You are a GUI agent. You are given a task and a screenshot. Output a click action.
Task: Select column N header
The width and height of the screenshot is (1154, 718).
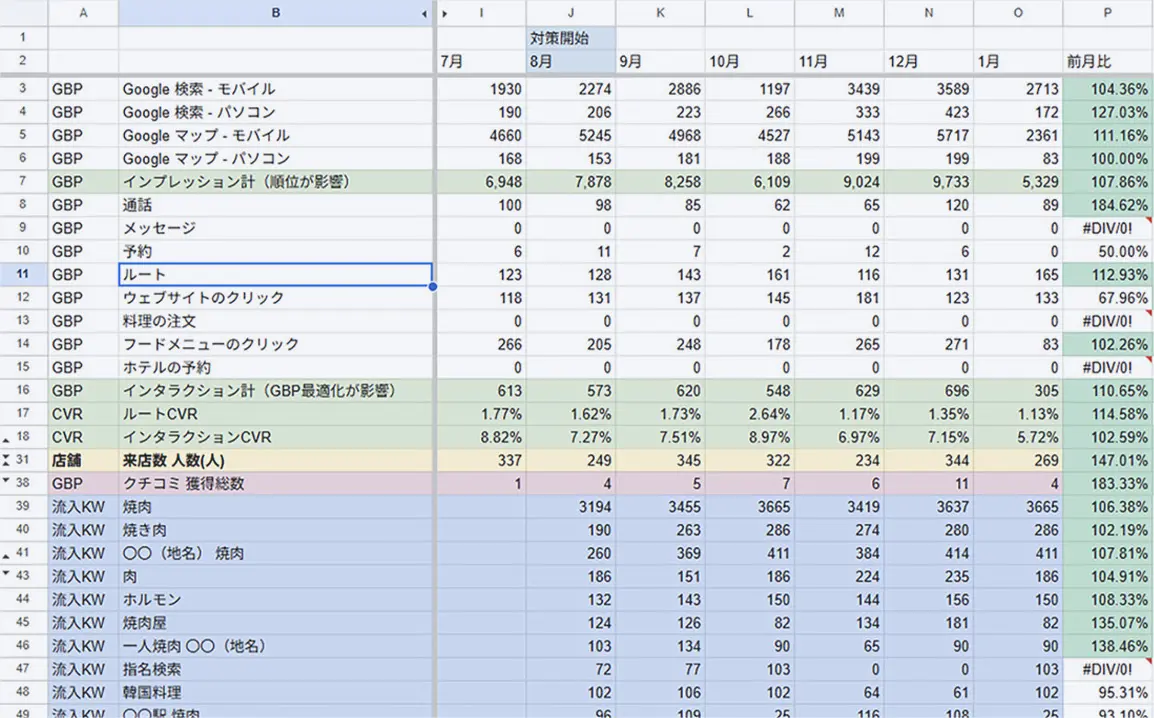pos(929,13)
